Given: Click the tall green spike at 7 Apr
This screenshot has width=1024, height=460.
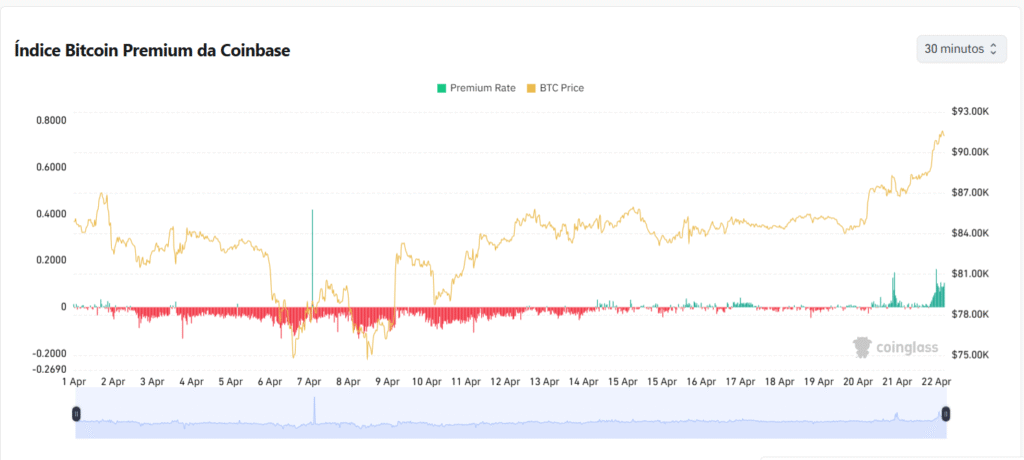Looking at the screenshot, I should pyautogui.click(x=312, y=258).
